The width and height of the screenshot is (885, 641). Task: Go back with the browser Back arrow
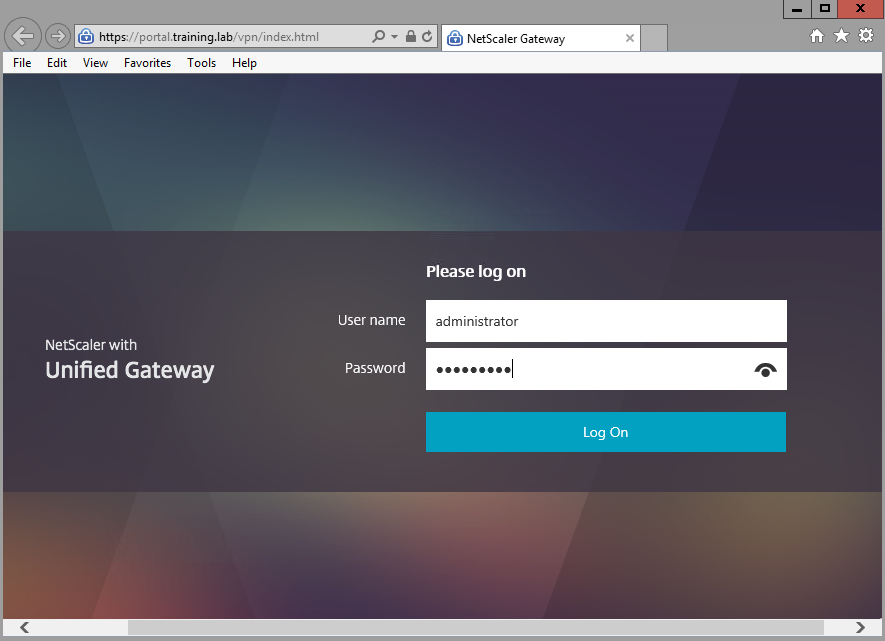23,36
